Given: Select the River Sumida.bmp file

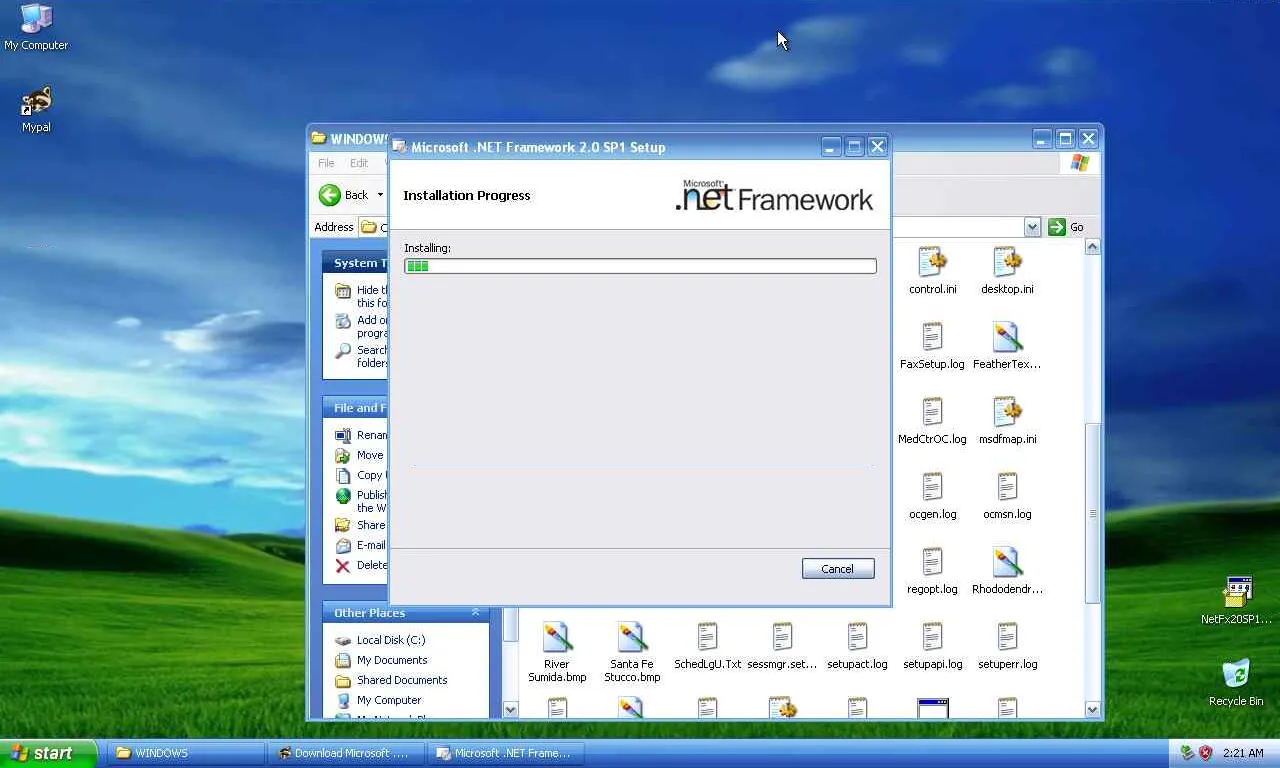Looking at the screenshot, I should click(557, 653).
